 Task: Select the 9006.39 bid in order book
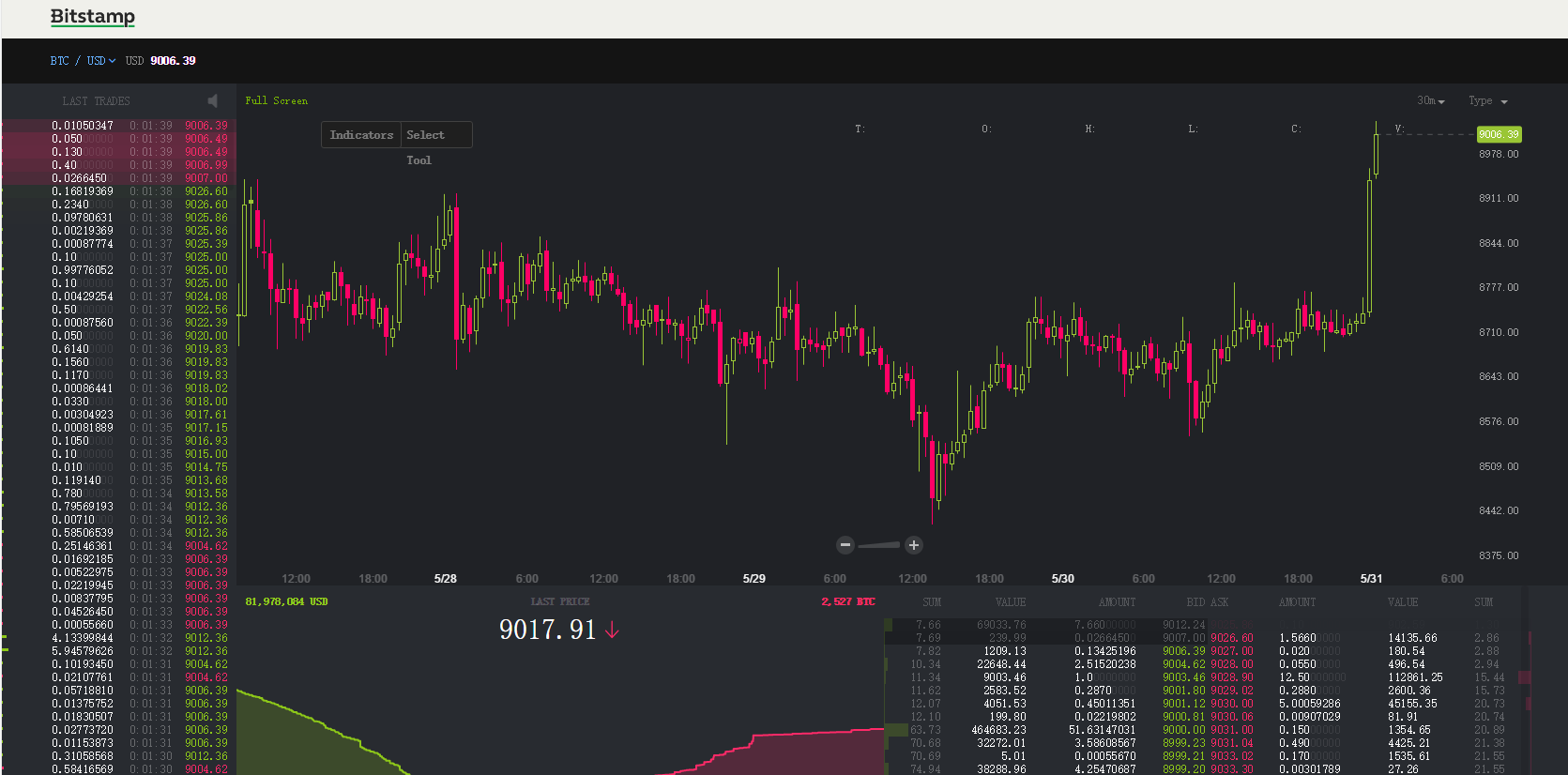click(x=1184, y=651)
